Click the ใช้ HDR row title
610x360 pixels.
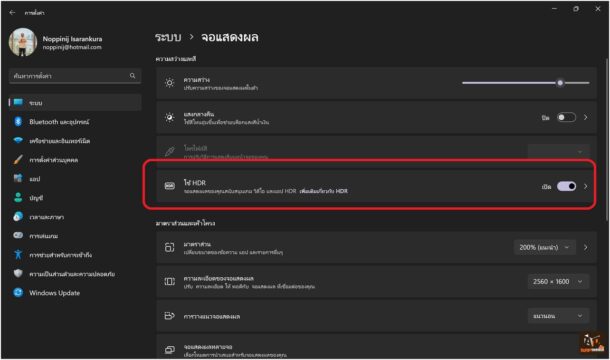195,183
